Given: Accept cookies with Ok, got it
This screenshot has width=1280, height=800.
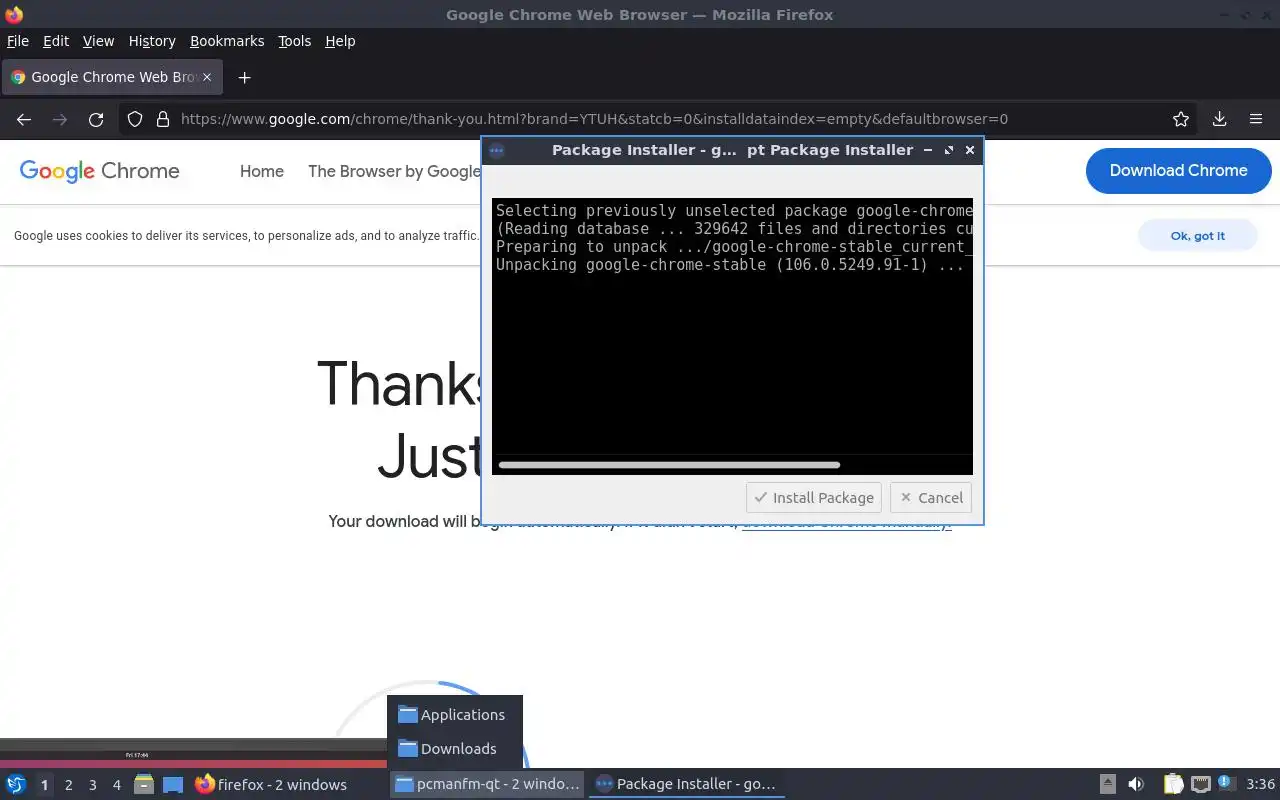Looking at the screenshot, I should 1197,236.
